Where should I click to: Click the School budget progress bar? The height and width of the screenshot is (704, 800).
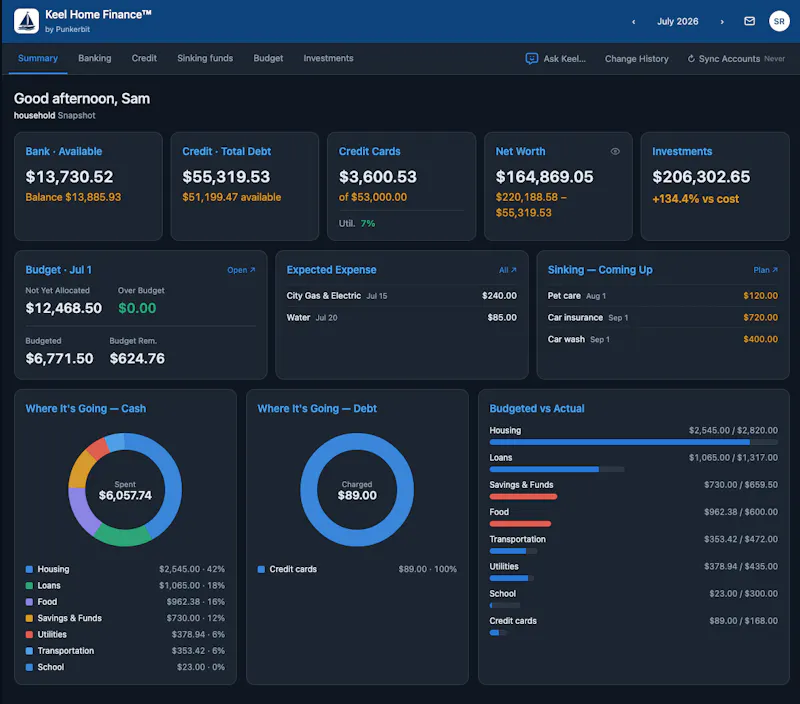pyautogui.click(x=505, y=605)
